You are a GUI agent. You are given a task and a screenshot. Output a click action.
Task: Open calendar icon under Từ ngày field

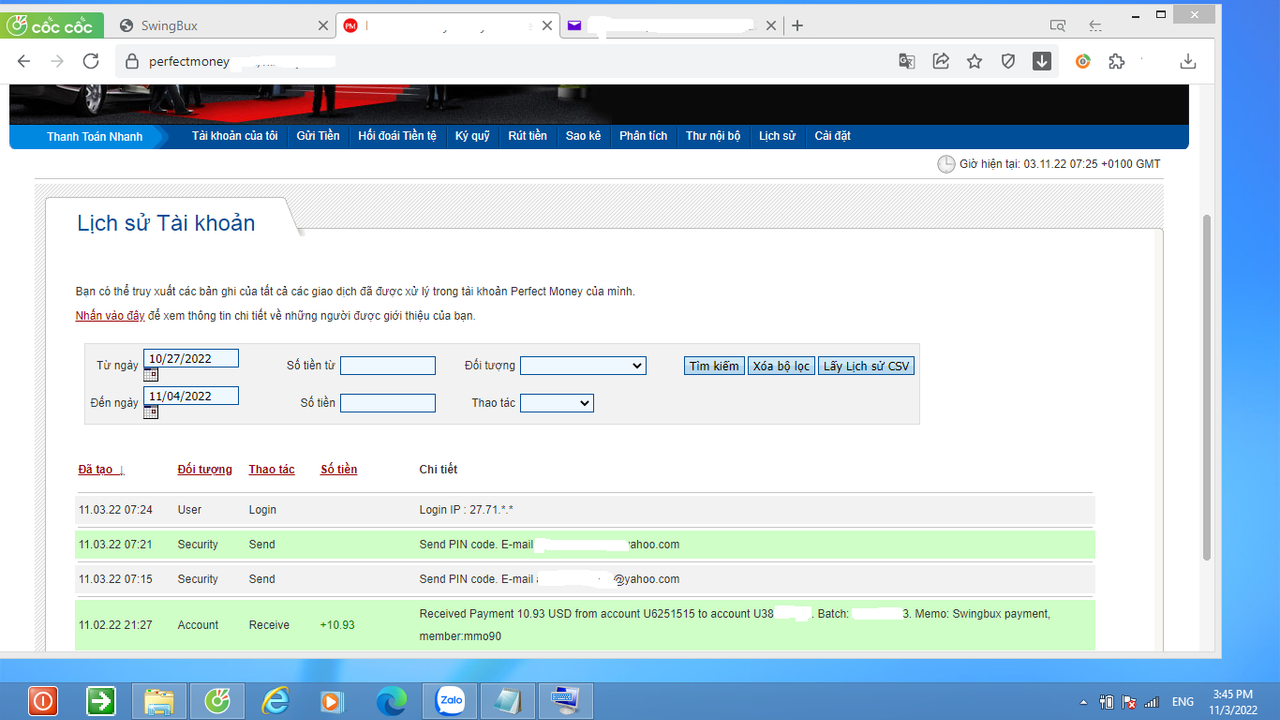coord(151,375)
